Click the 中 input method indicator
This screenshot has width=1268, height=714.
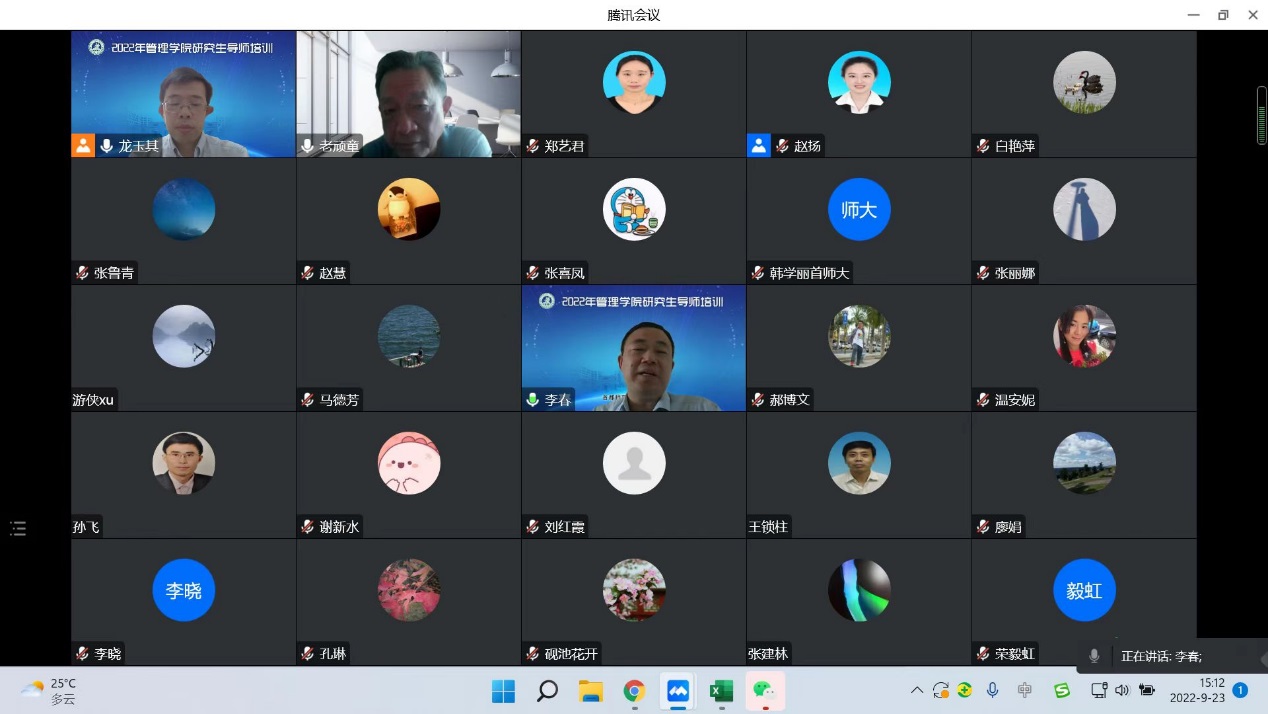coord(1025,690)
